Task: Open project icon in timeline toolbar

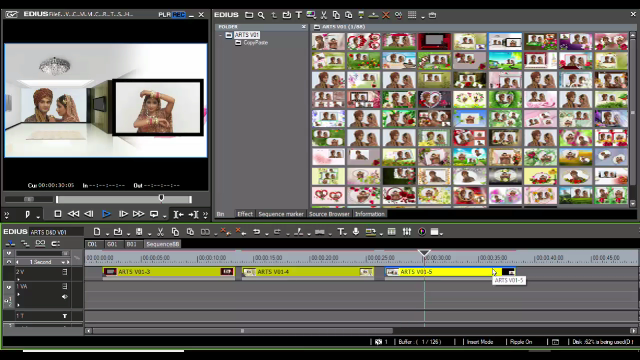Action: pos(118,232)
